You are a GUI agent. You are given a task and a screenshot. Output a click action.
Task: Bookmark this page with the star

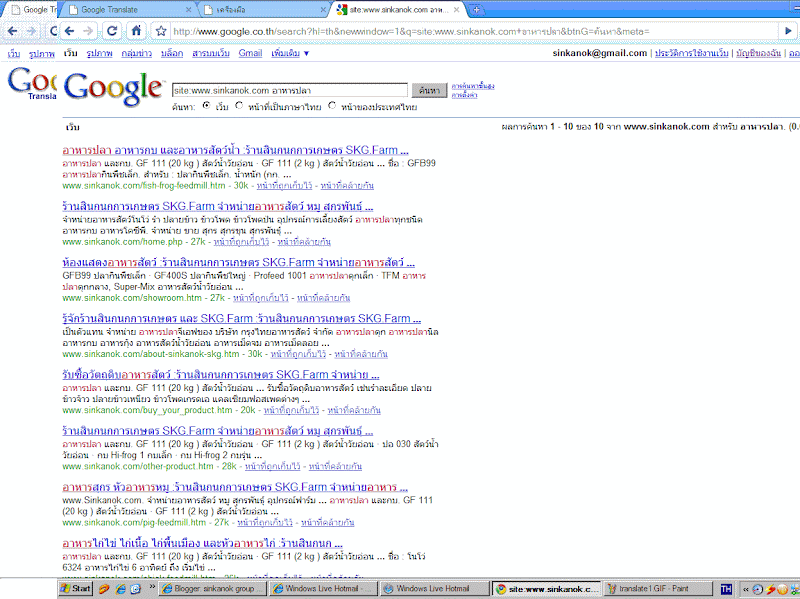coord(161,31)
